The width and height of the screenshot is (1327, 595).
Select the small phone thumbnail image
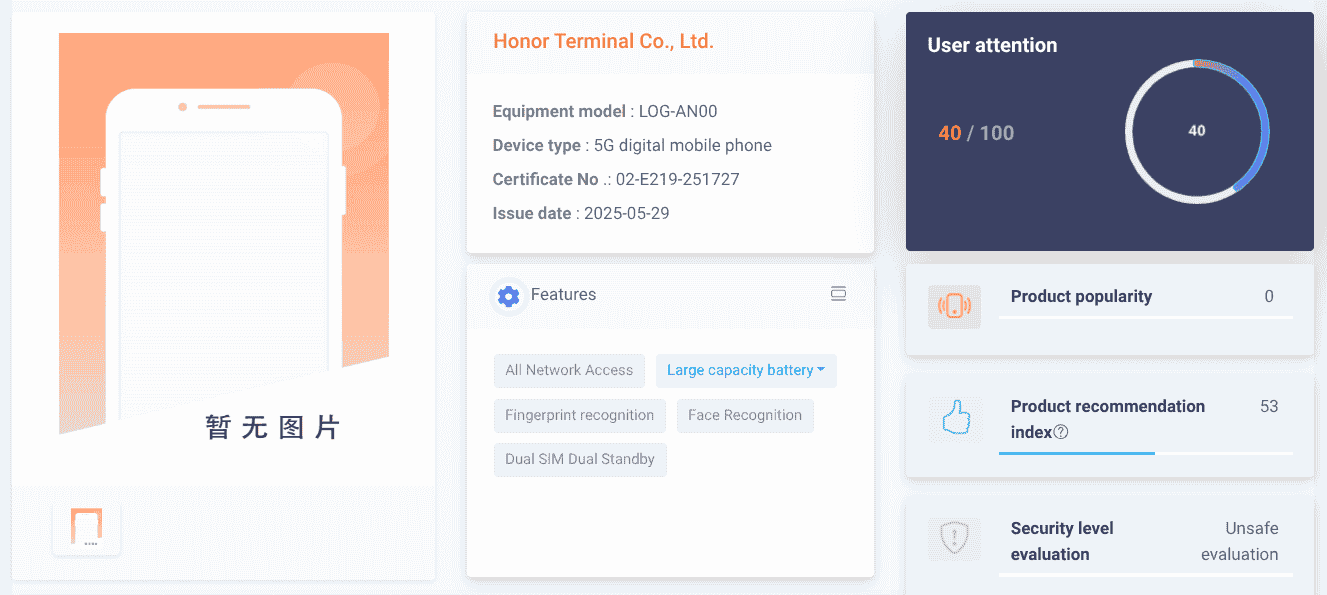pyautogui.click(x=86, y=528)
